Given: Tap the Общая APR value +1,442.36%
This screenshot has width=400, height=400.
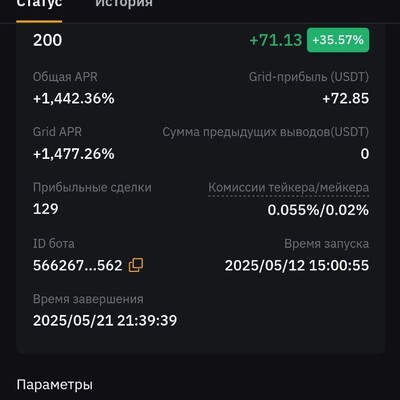Looking at the screenshot, I should point(74,99).
